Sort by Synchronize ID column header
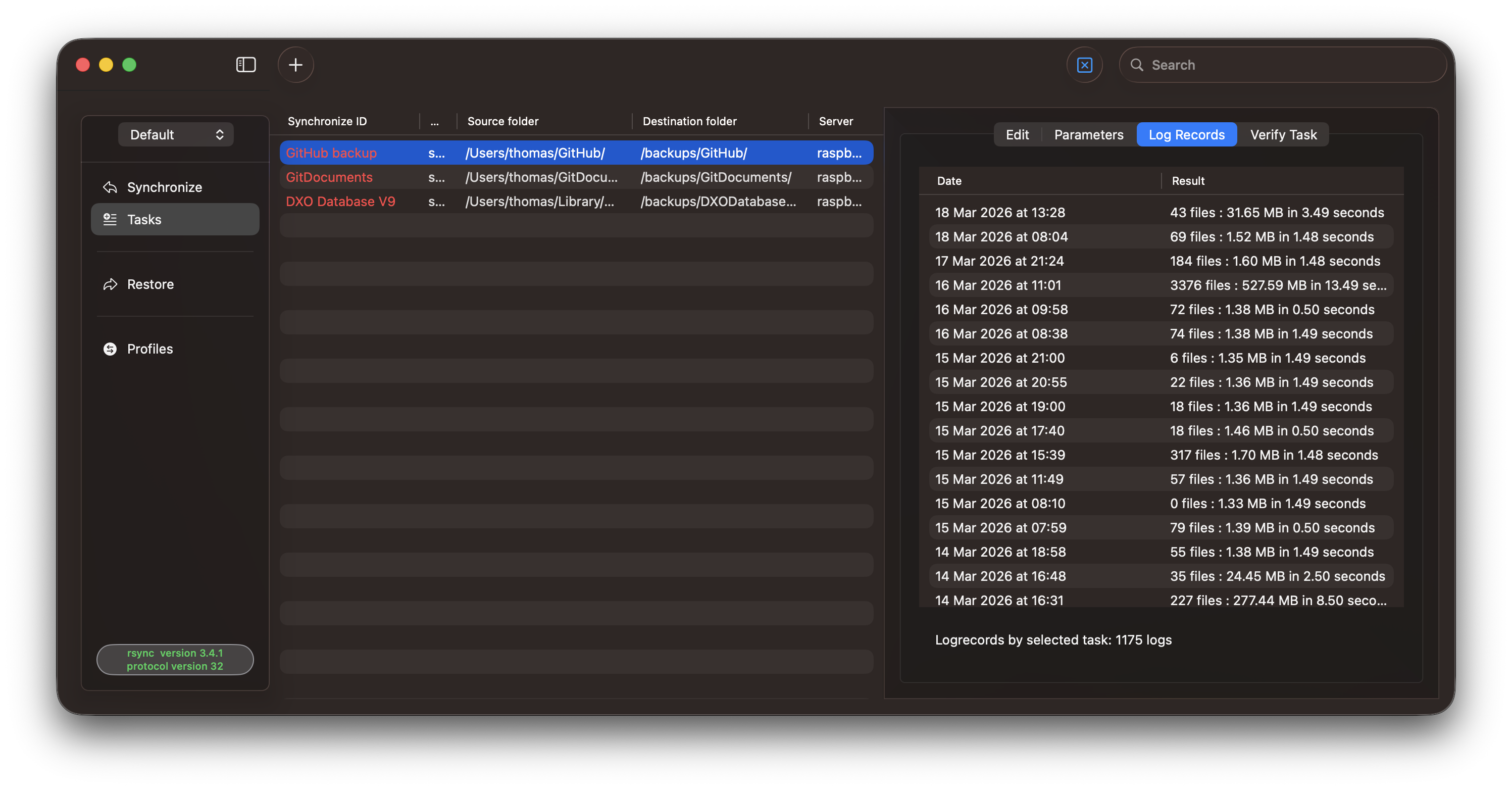Image resolution: width=1512 pixels, height=790 pixels. pyautogui.click(x=327, y=121)
